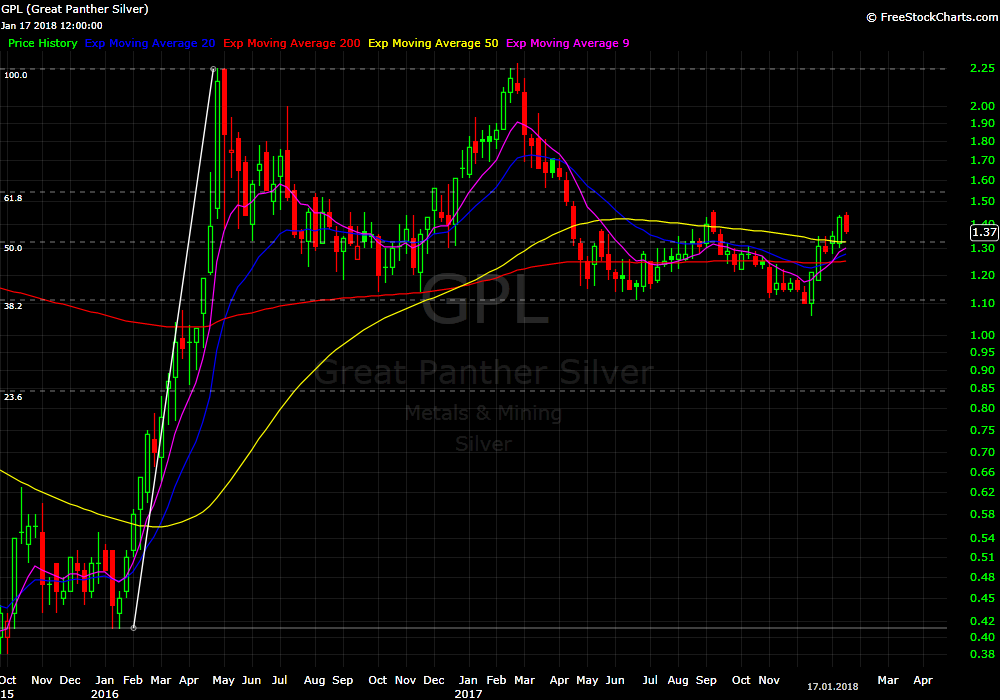Image resolution: width=1000 pixels, height=700 pixels.
Task: Click the current price tag 1.37
Action: (984, 233)
